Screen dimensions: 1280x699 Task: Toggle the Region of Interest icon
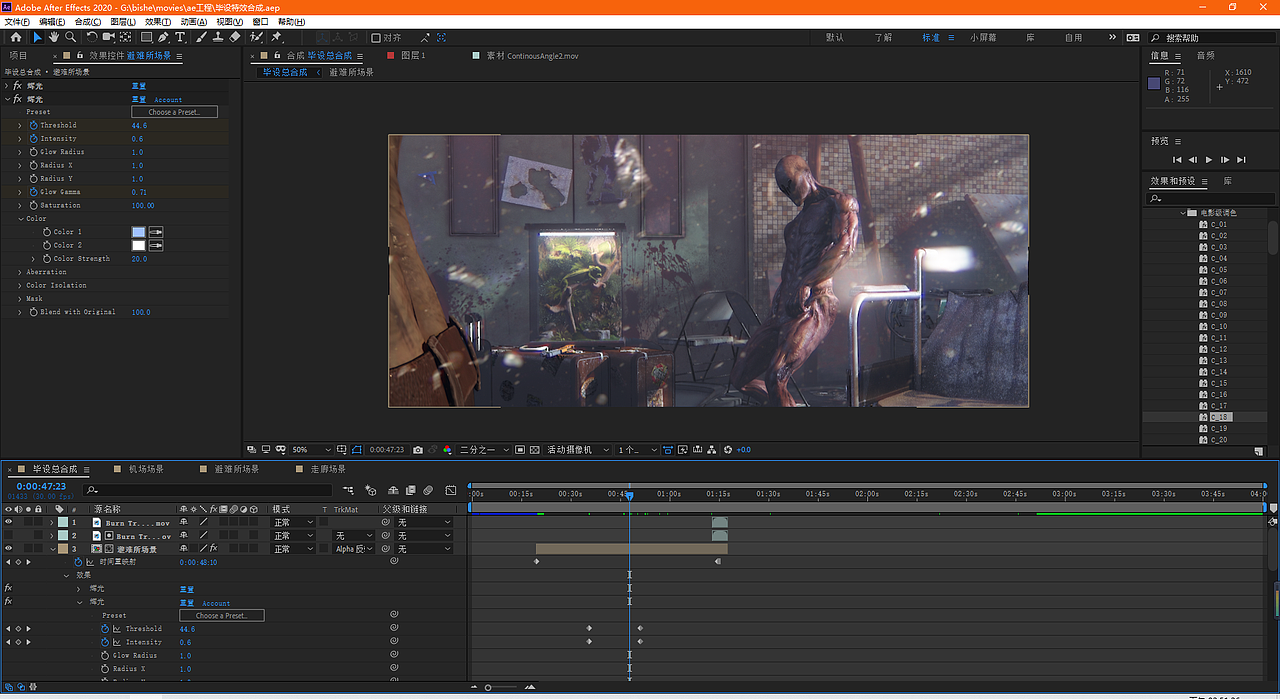tap(519, 450)
